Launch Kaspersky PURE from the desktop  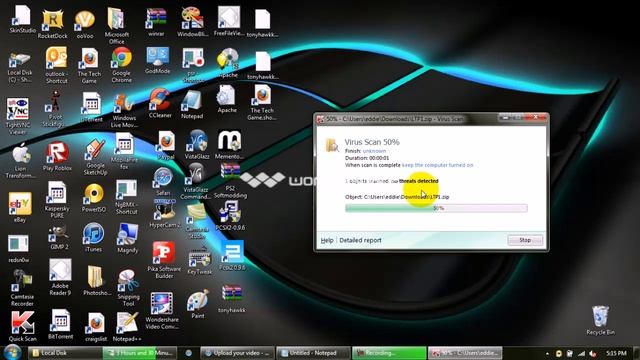point(57,200)
